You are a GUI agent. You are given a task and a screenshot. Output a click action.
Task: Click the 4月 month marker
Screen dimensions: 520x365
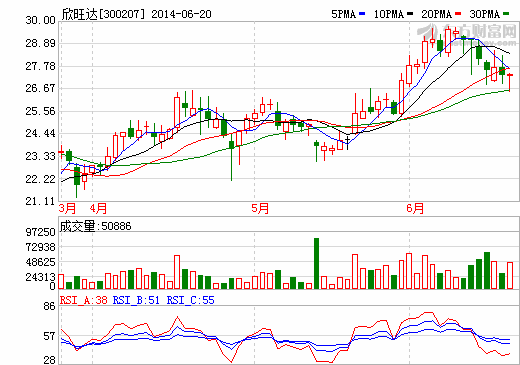click(98, 209)
